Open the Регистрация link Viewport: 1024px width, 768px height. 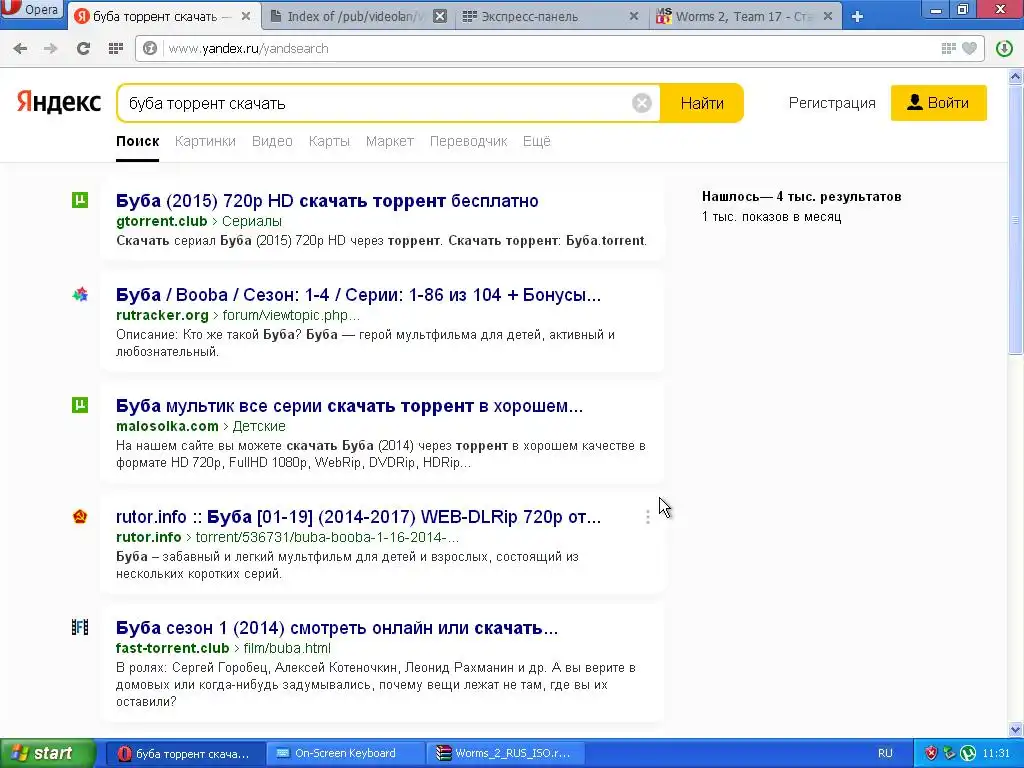click(832, 103)
